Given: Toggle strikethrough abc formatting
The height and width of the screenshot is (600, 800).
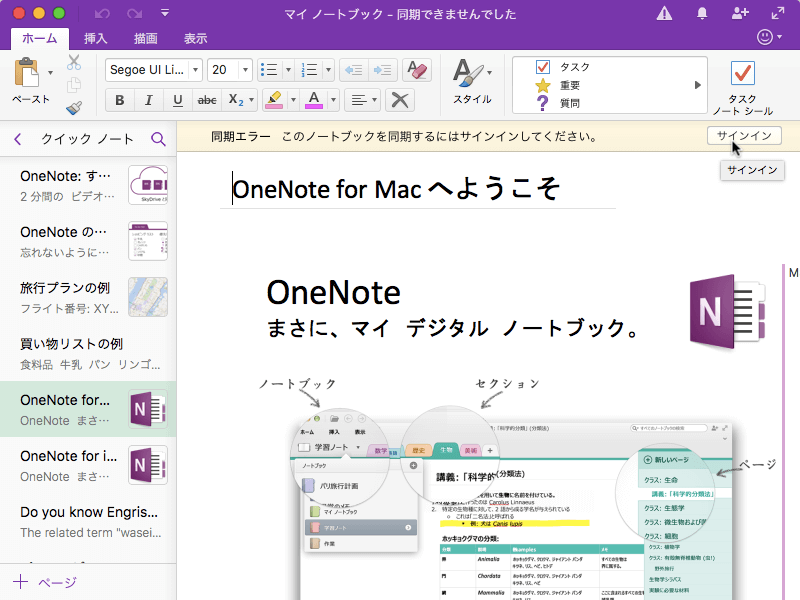Looking at the screenshot, I should pos(207,100).
